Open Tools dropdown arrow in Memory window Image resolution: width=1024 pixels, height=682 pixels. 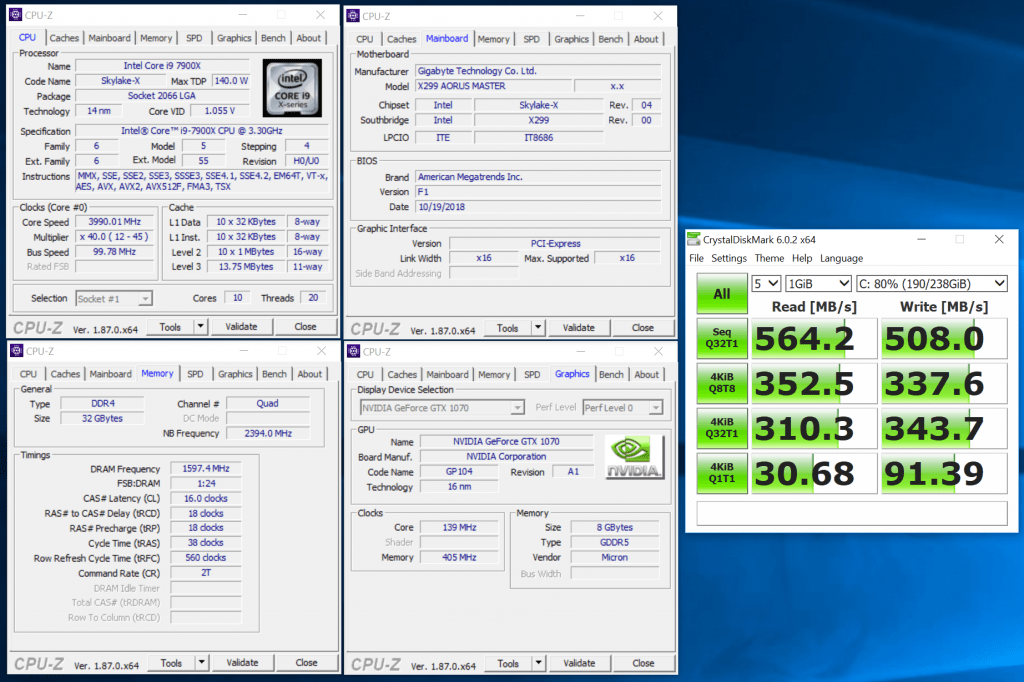point(200,662)
